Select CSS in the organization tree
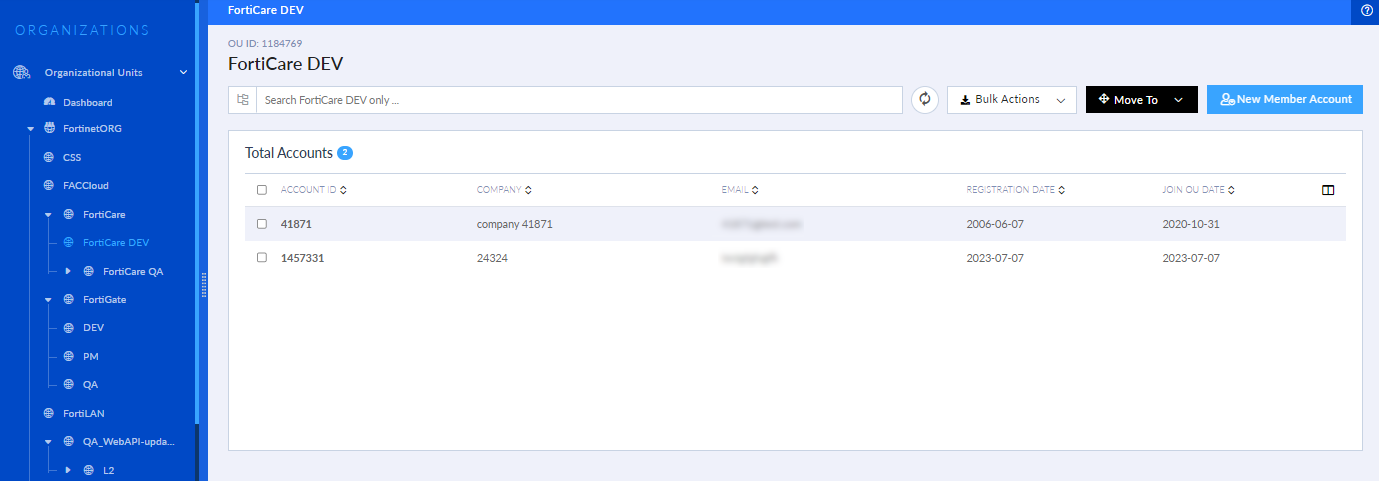 pyautogui.click(x=72, y=157)
